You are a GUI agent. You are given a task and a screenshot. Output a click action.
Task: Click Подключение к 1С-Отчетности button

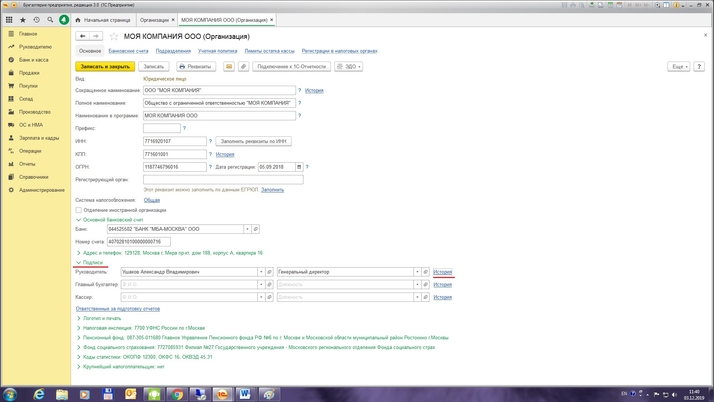pos(291,66)
